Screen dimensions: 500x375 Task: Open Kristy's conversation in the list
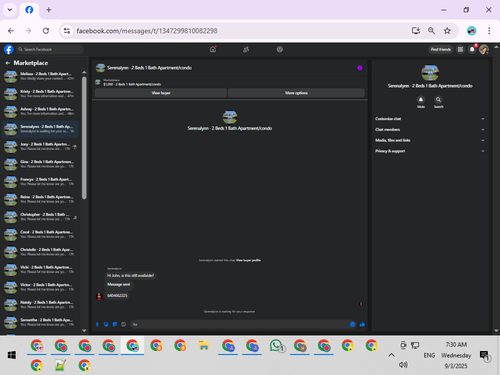40,94
